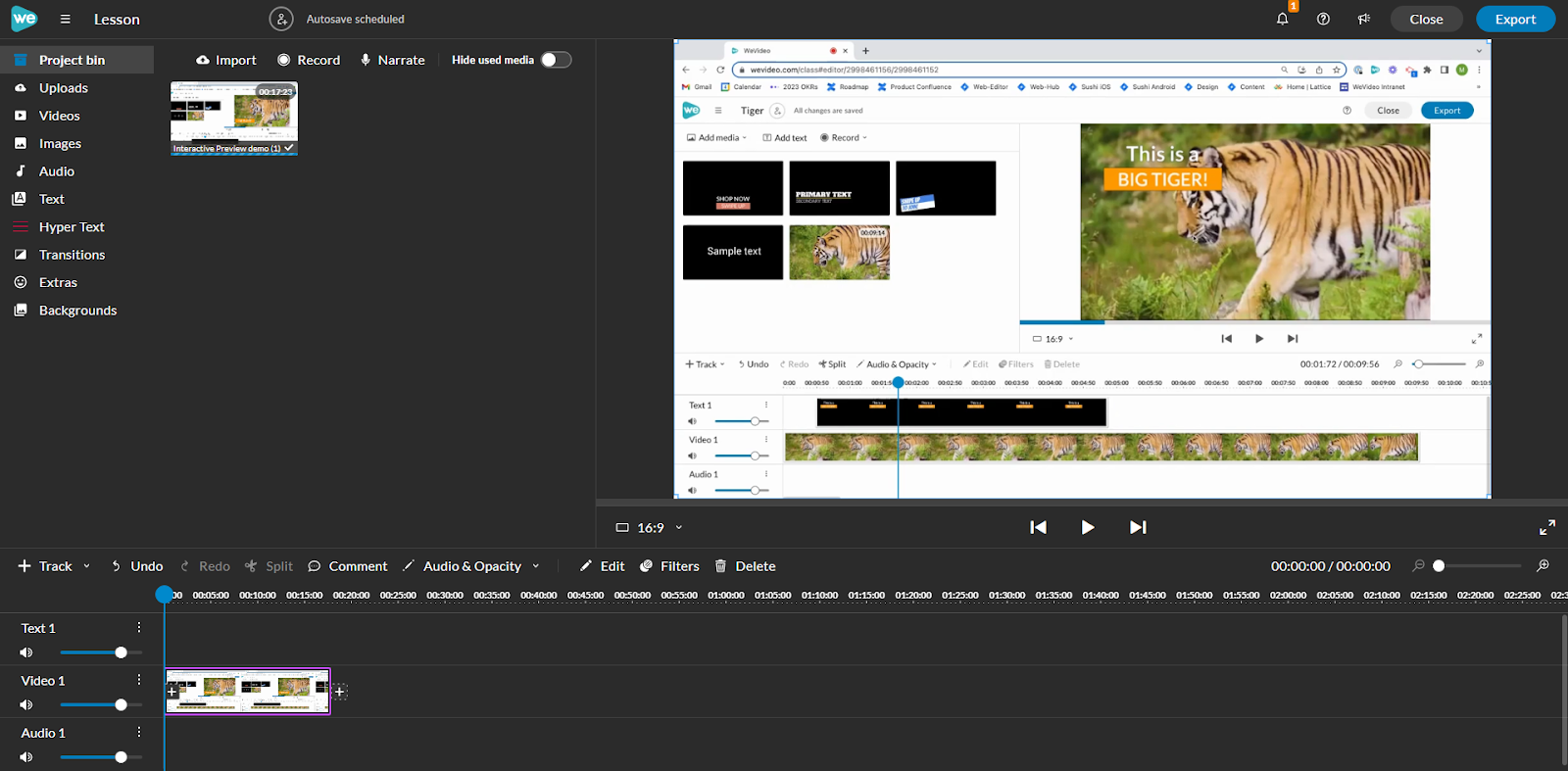Open the notifications bell

1282,20
